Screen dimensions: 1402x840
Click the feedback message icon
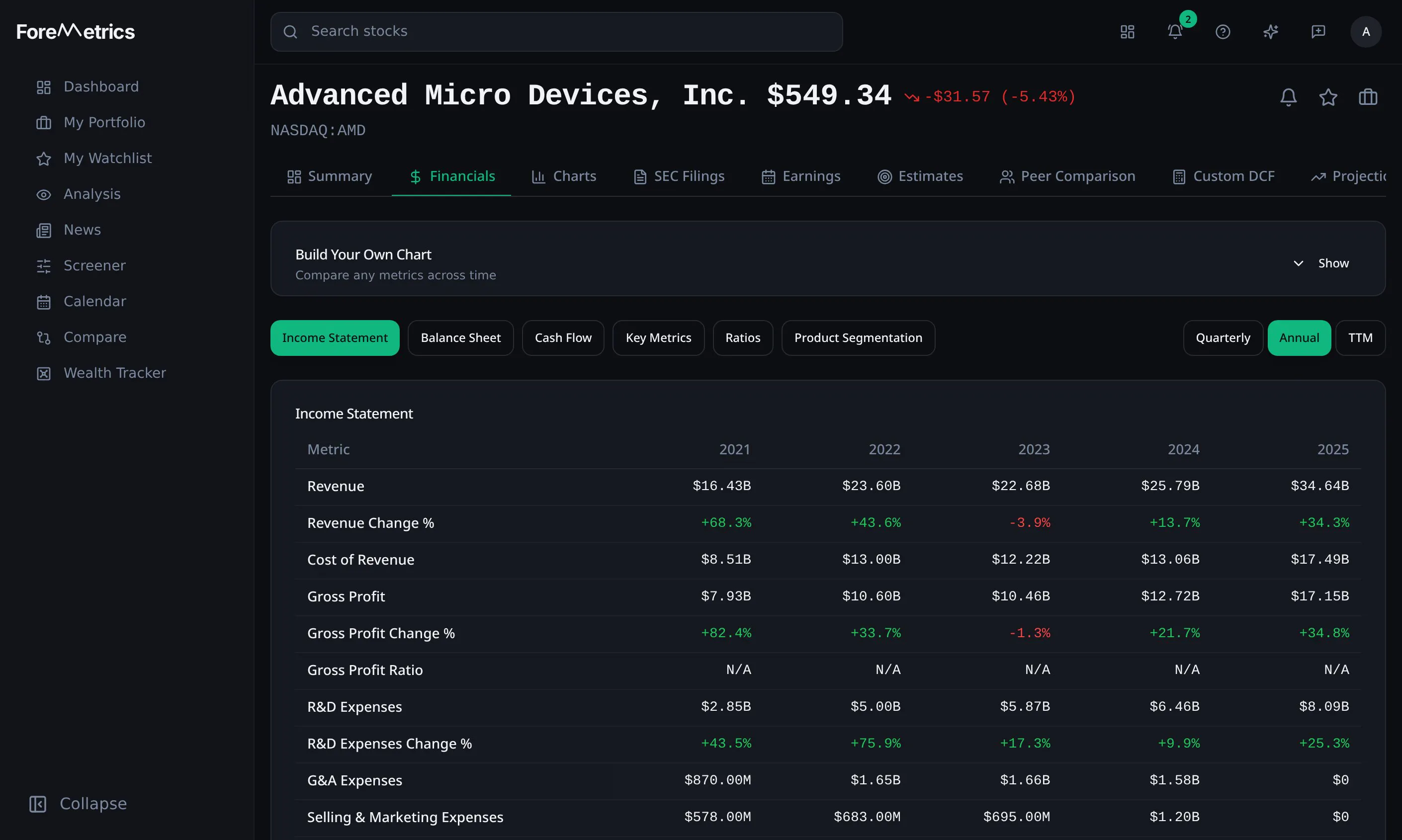tap(1318, 32)
